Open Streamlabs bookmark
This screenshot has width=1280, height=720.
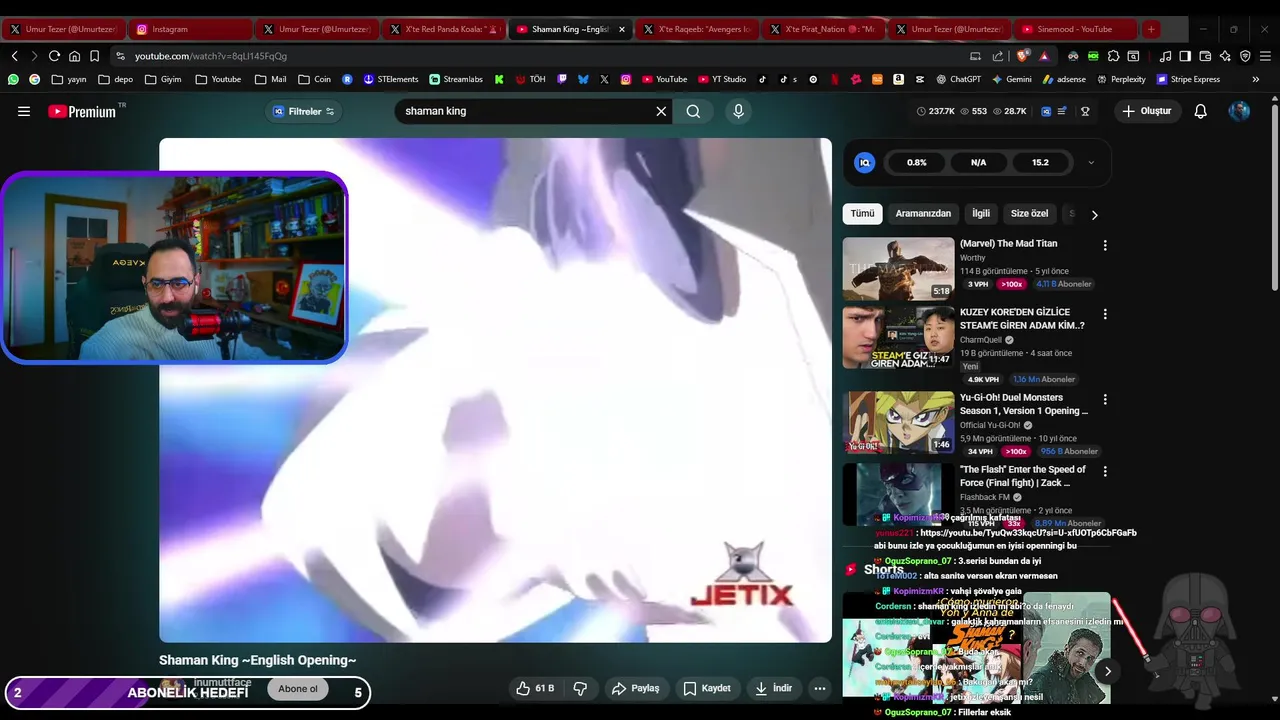coord(455,79)
